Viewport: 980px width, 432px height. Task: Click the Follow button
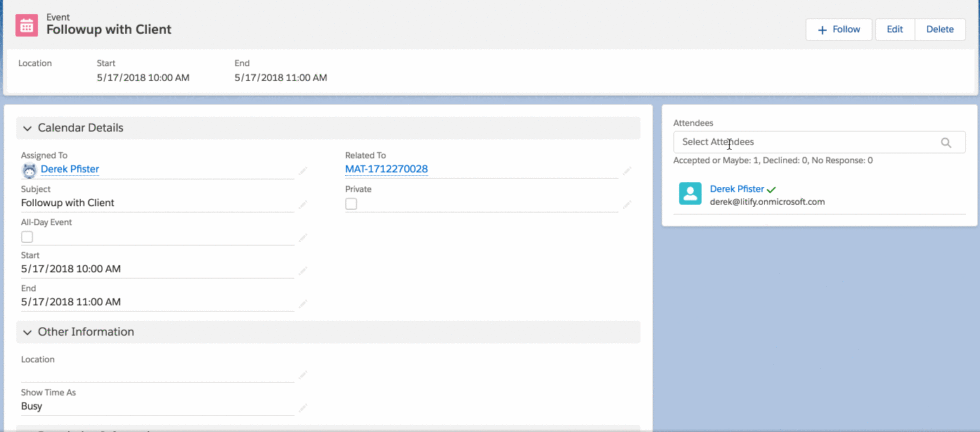click(839, 29)
